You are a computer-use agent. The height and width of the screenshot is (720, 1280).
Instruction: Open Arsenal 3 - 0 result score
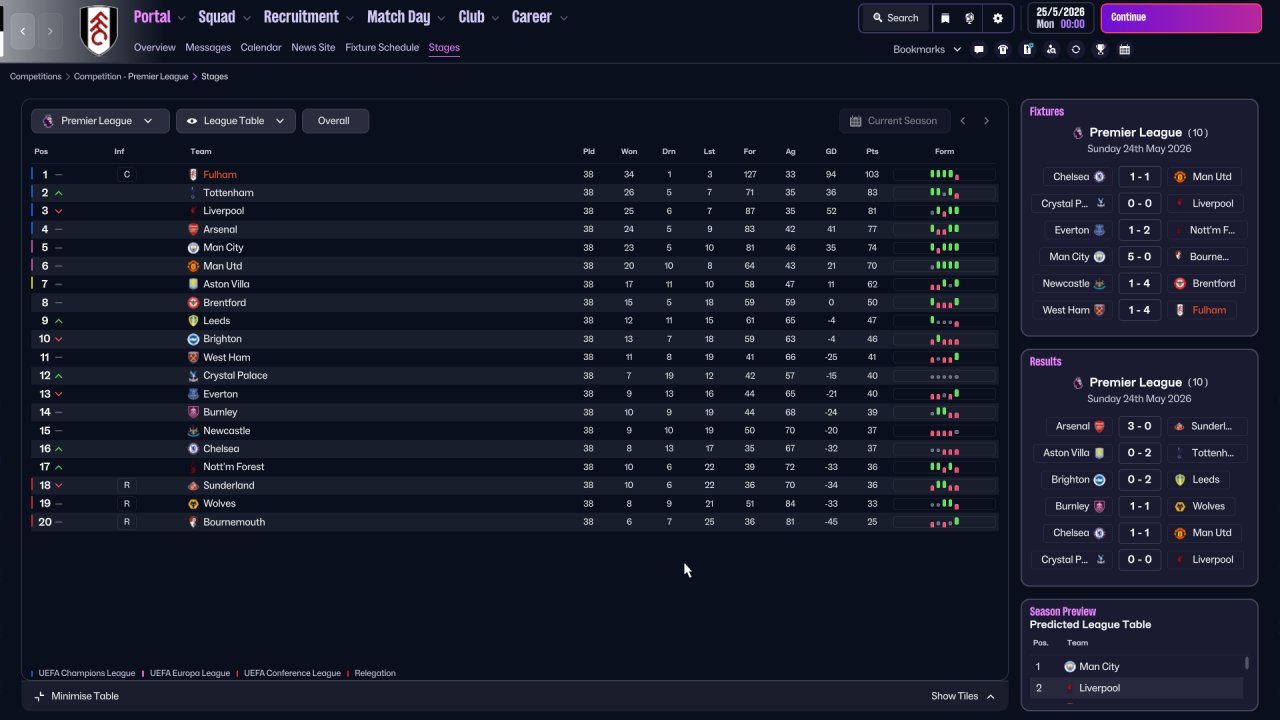pyautogui.click(x=1139, y=426)
